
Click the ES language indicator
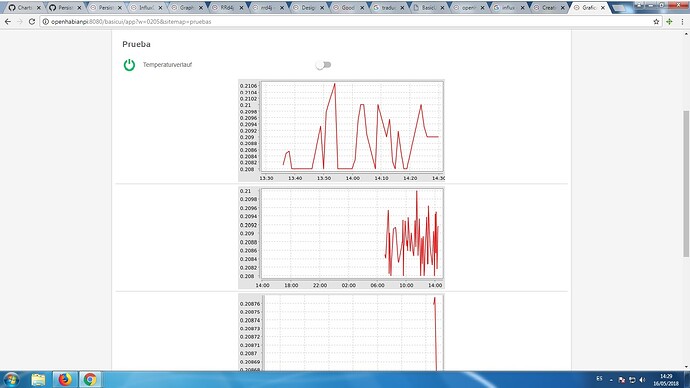pyautogui.click(x=599, y=379)
